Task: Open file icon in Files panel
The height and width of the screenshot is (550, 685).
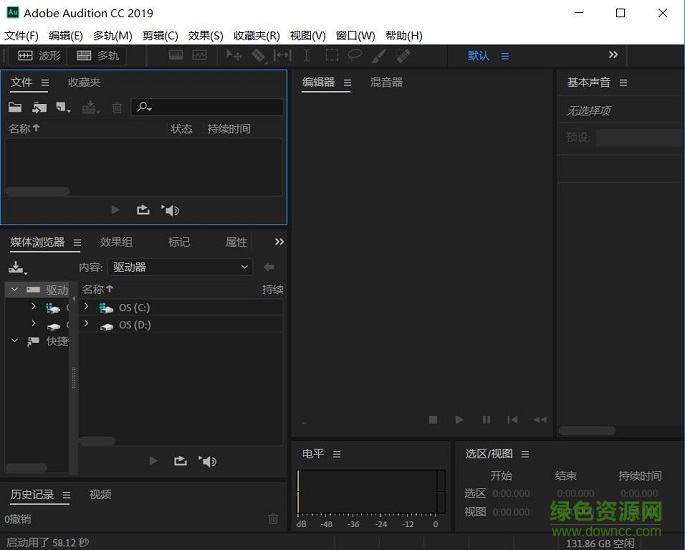Action: point(15,107)
